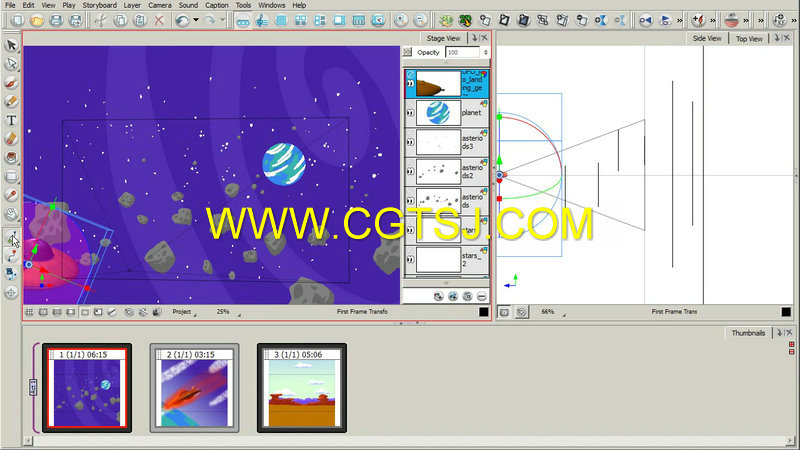This screenshot has height=450, width=800.
Task: Click the Enable 3D icon
Action: [446, 20]
